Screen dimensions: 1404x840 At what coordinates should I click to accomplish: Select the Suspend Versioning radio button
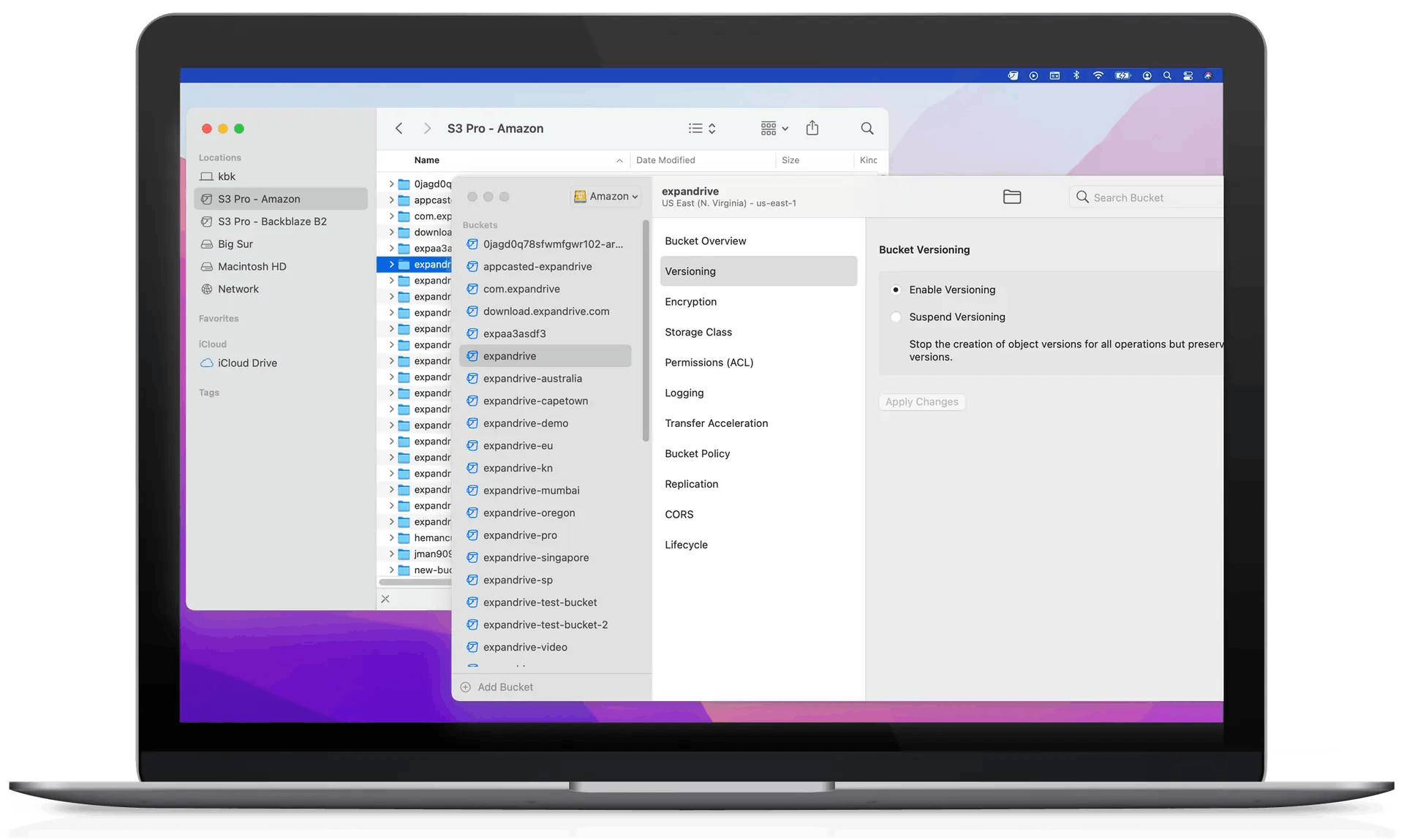coord(896,317)
